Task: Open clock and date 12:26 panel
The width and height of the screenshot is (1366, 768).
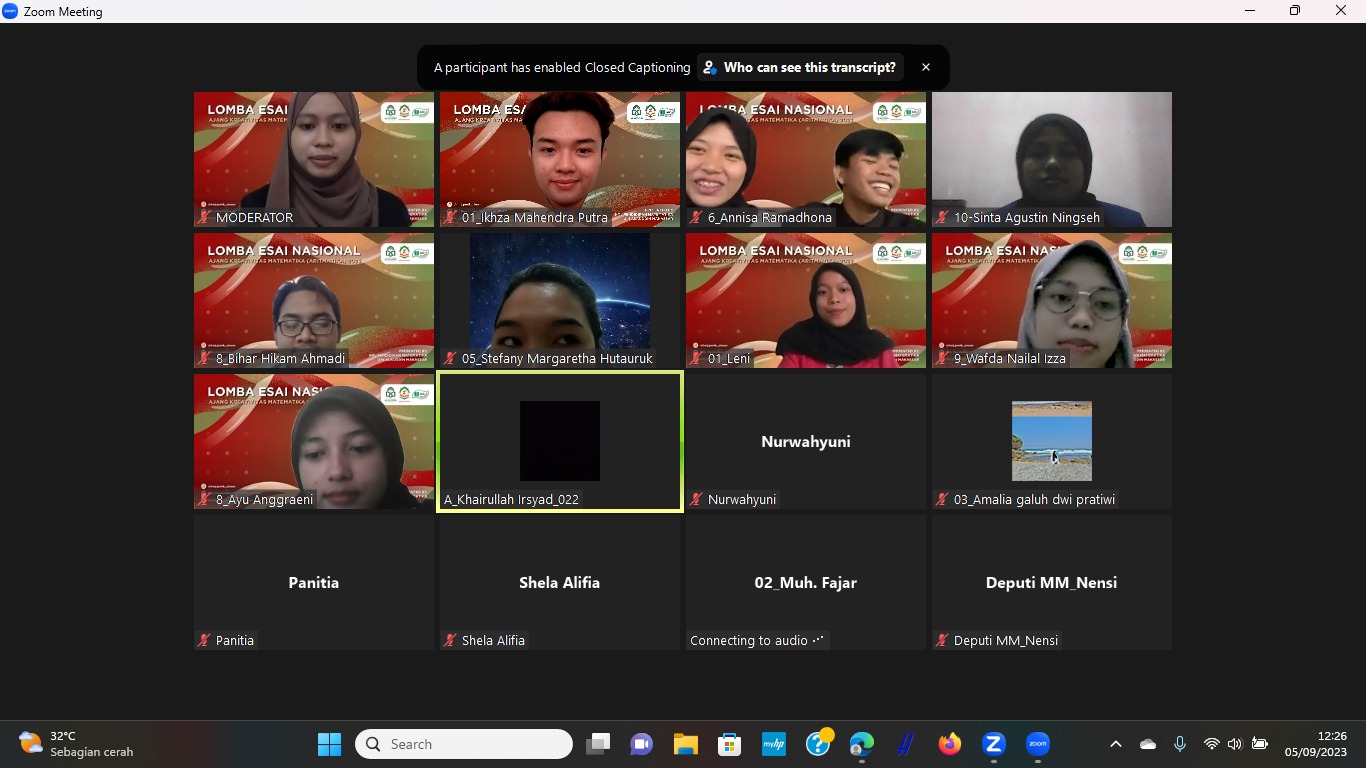Action: click(1318, 744)
